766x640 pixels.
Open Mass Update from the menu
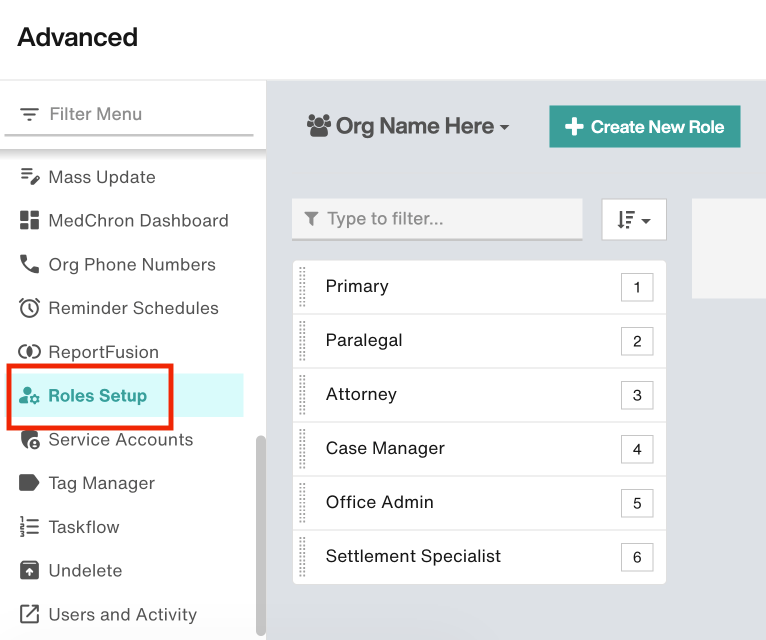click(x=102, y=177)
